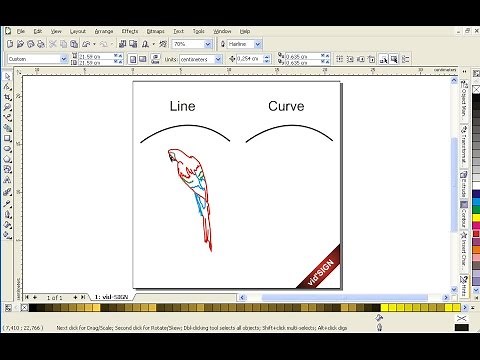Toggle Snap to Guidelines
The width and height of the screenshot is (480, 360).
click(x=350, y=59)
